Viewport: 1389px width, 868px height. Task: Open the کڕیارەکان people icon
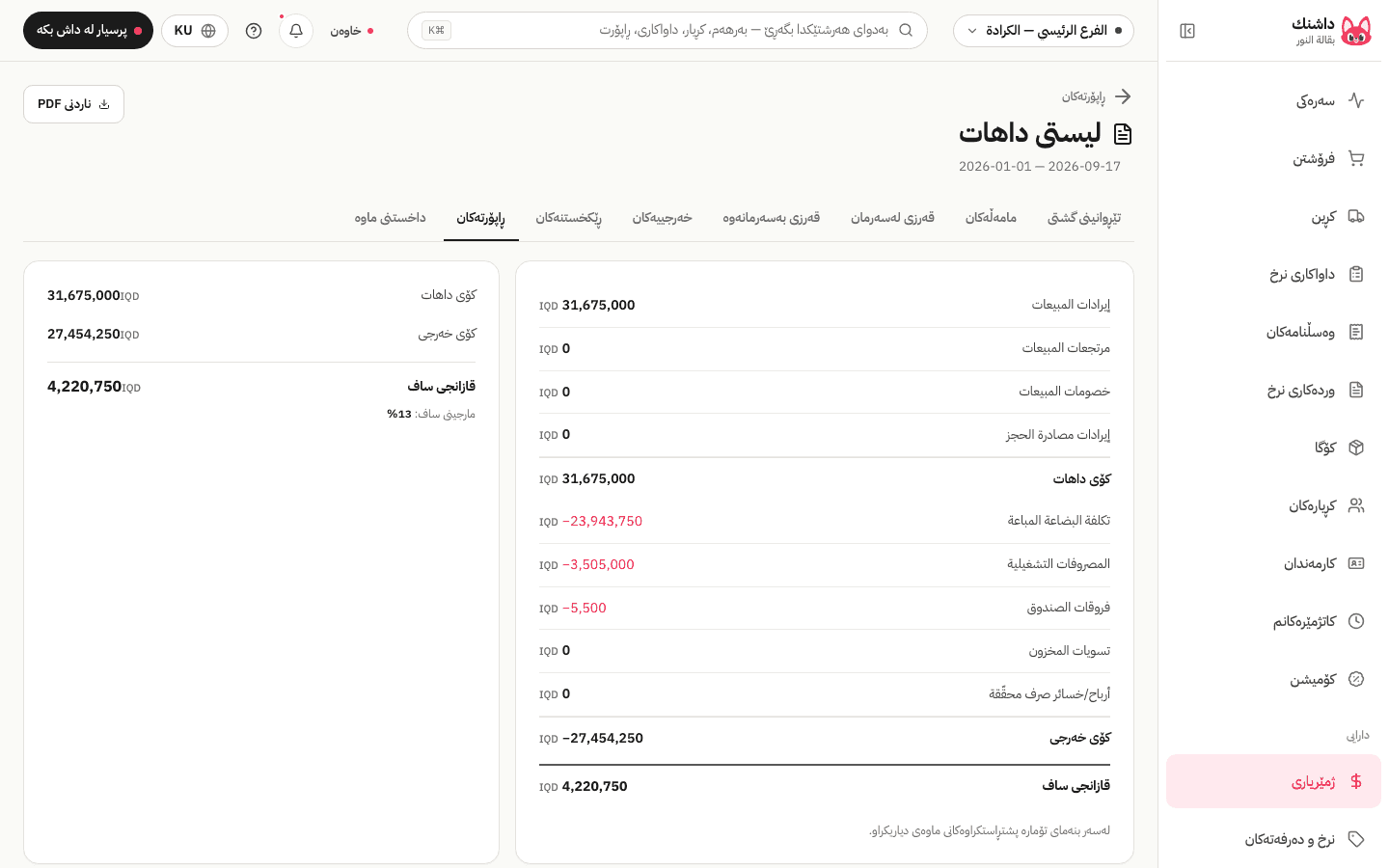point(1356,505)
